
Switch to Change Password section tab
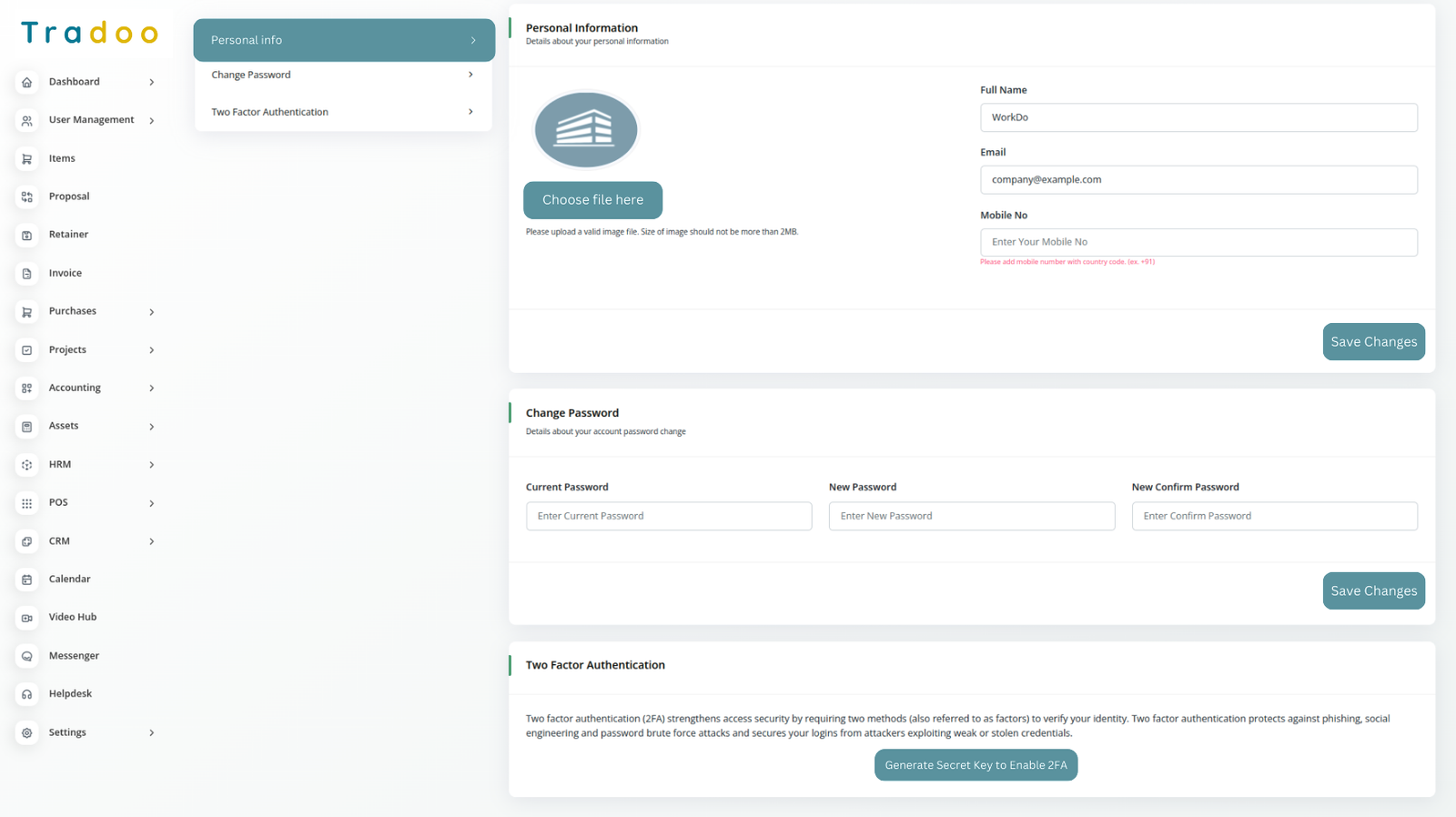342,75
